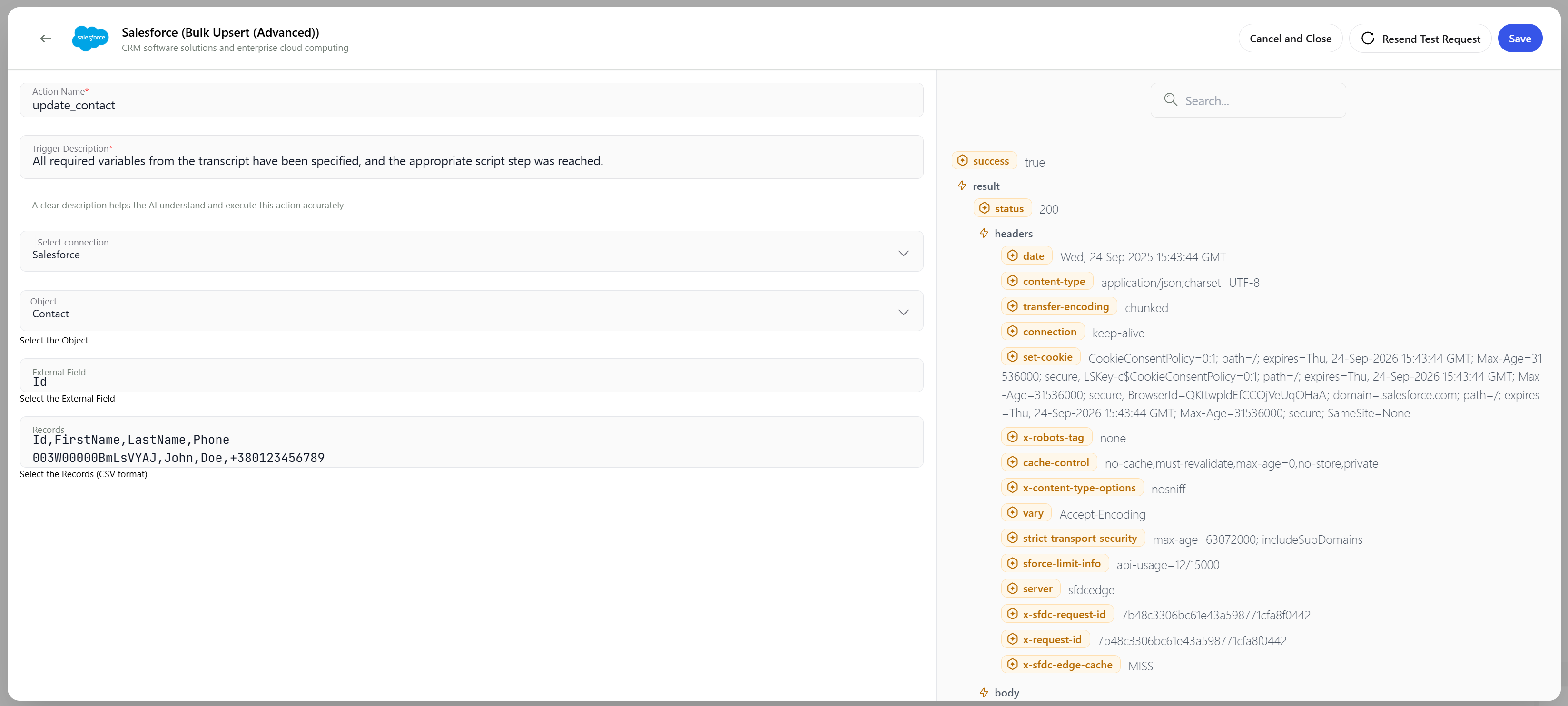Click the status value '200'
Viewport: 1568px width, 706px height.
point(1048,209)
